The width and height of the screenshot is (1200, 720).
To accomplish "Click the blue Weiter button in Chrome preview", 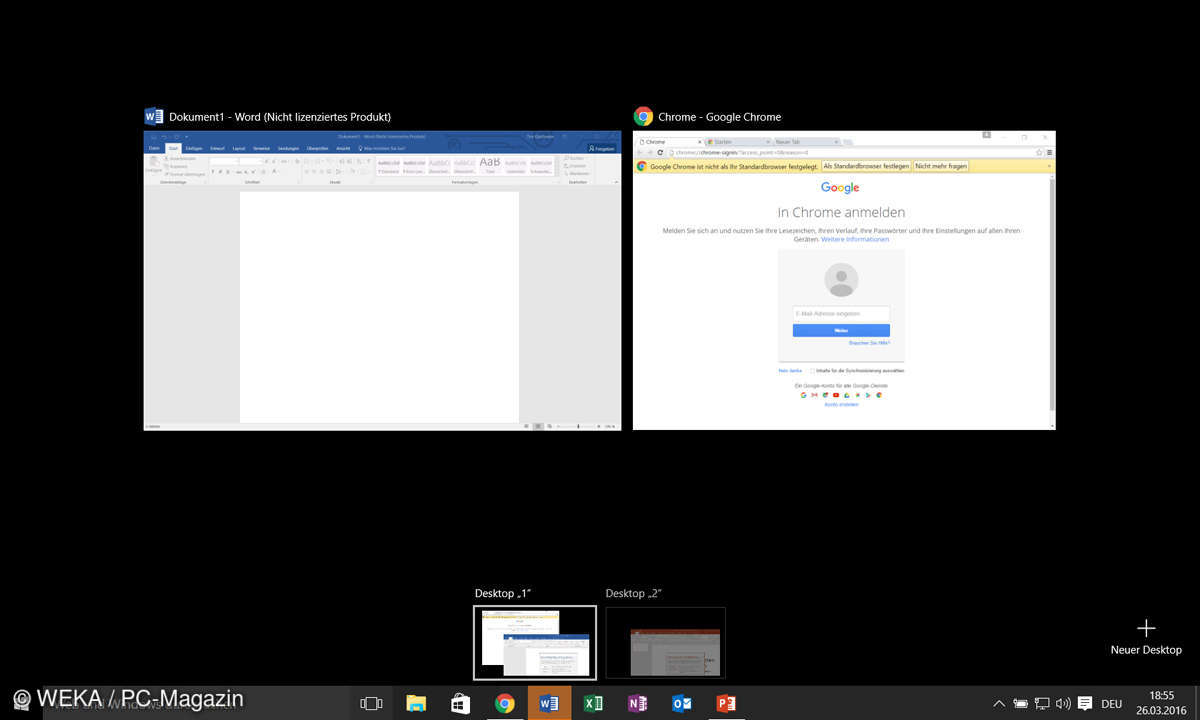I will 841,330.
